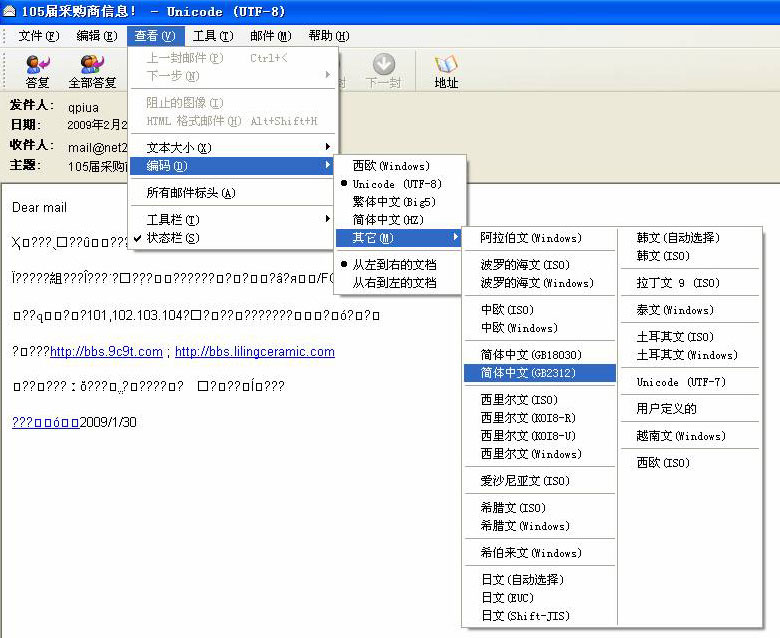Select the Unicode (UTF-8) encoding radio option

coord(396,184)
